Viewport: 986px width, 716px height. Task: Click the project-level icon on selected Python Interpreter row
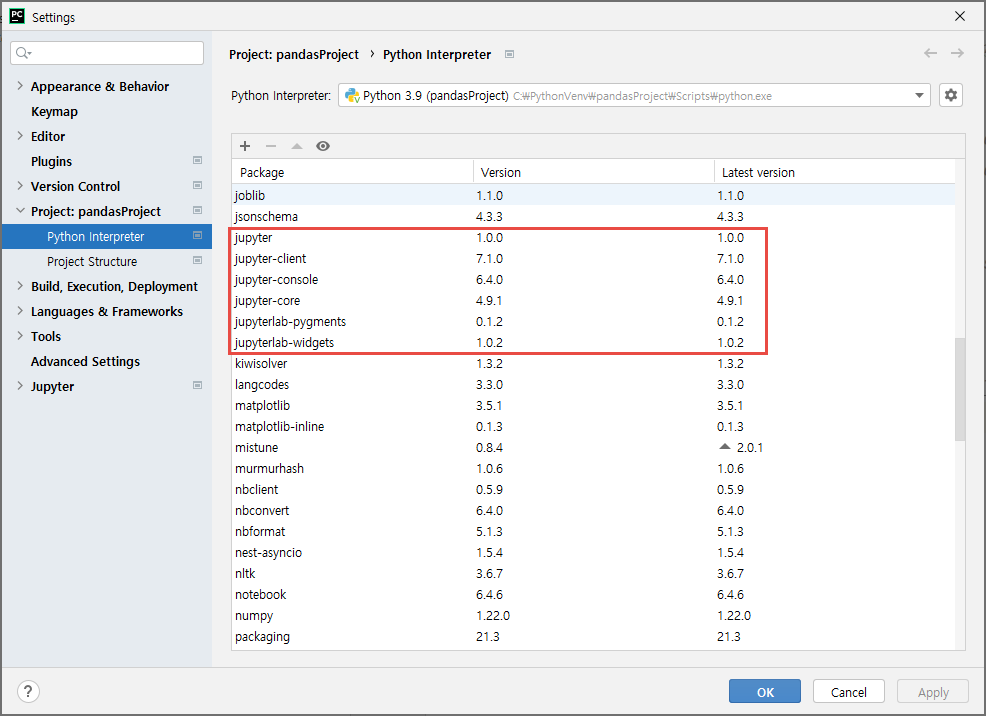pyautogui.click(x=197, y=235)
